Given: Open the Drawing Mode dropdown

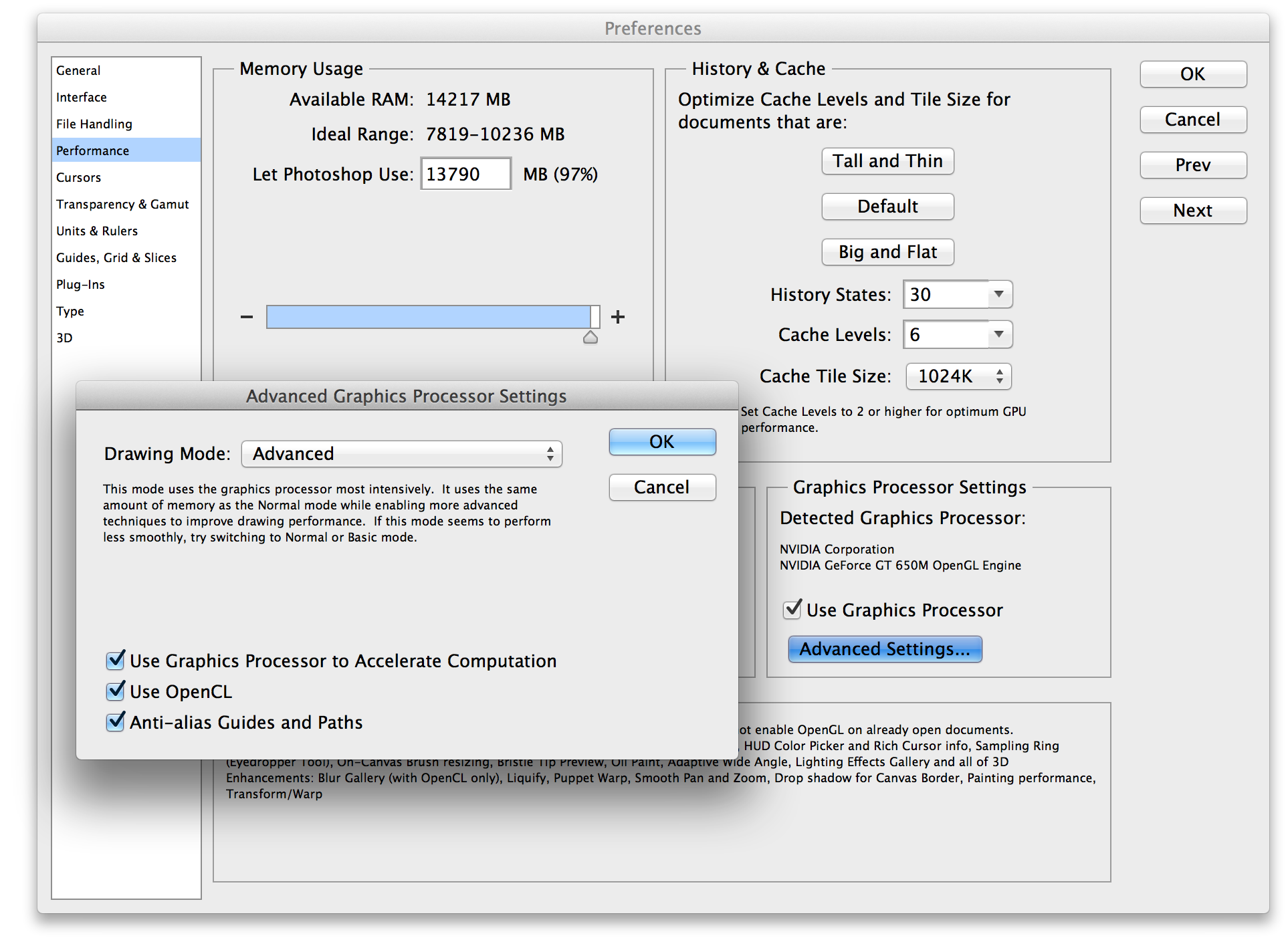Looking at the screenshot, I should coord(401,454).
